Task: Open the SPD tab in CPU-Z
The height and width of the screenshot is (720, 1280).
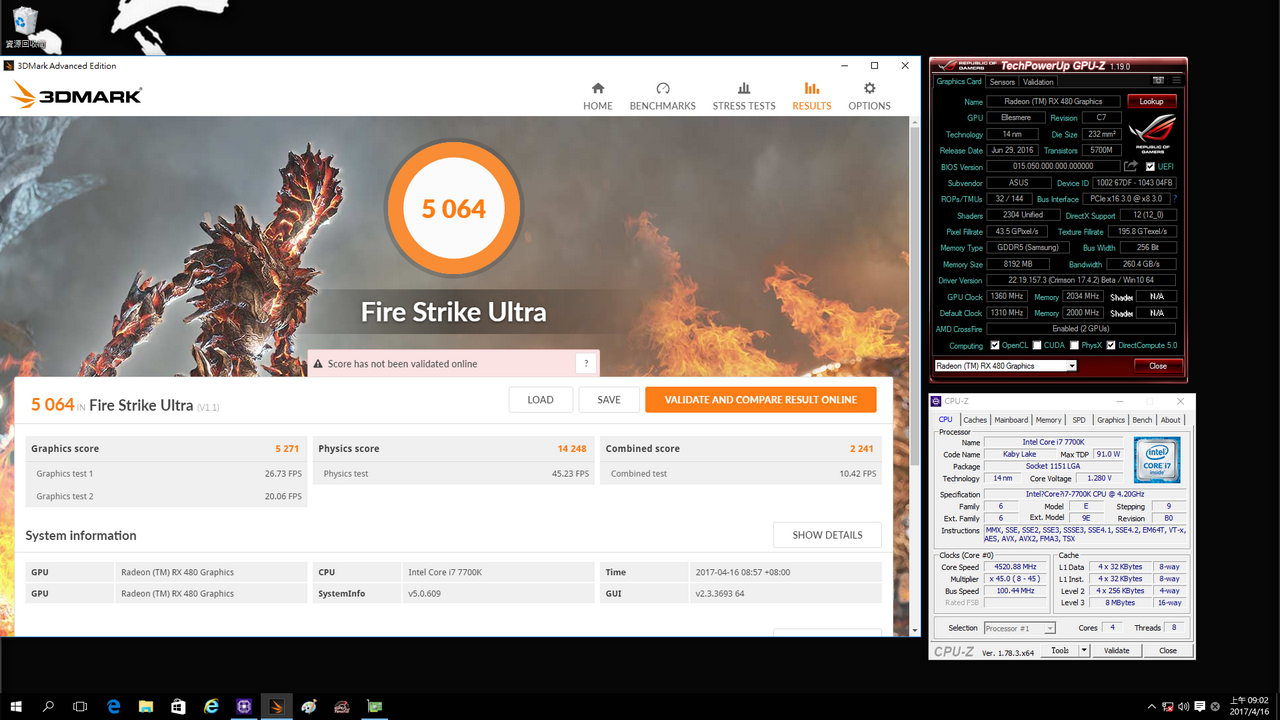Action: [1079, 420]
